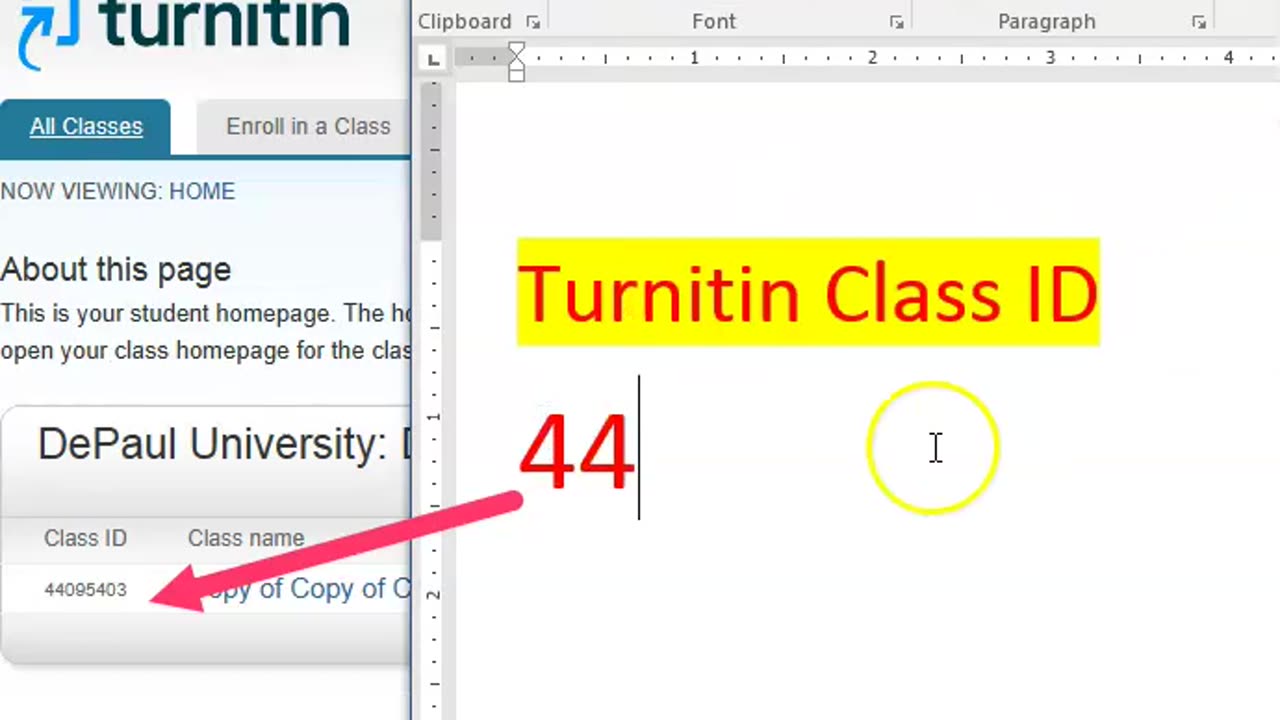The image size is (1280, 720).
Task: Click class ID 44095403 in the table
Action: tap(85, 590)
